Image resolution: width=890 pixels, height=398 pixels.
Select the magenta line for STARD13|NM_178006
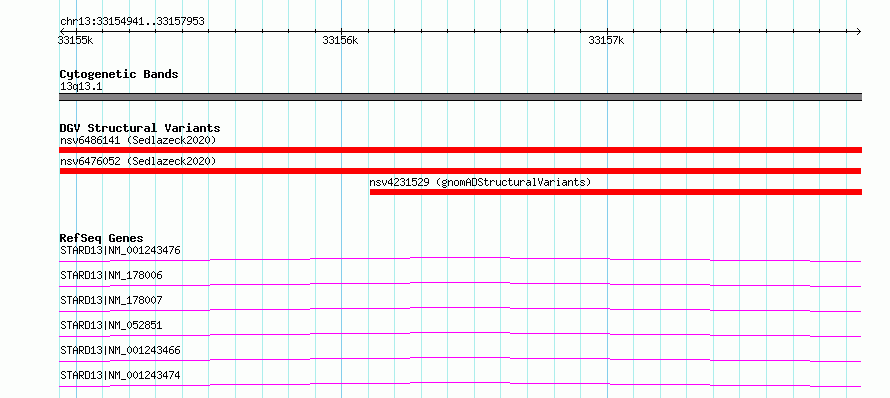[x=460, y=284]
